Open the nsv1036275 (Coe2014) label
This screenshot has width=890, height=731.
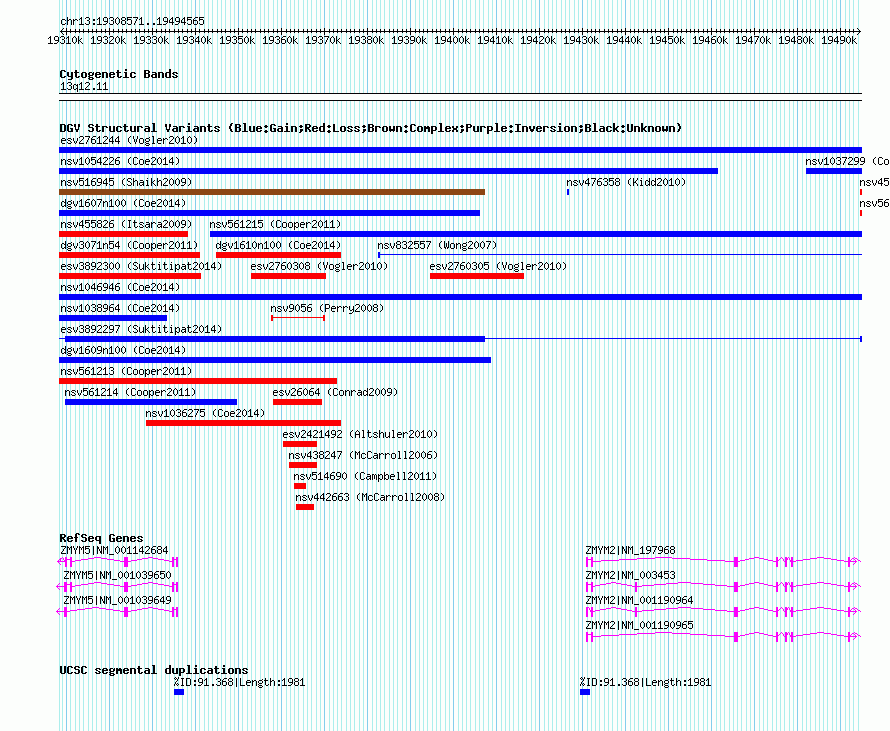(x=205, y=413)
